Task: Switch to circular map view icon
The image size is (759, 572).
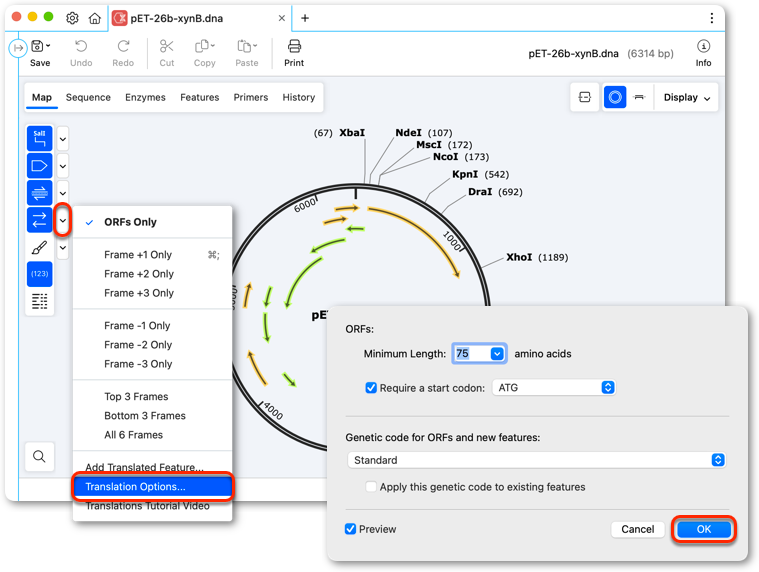Action: (615, 97)
